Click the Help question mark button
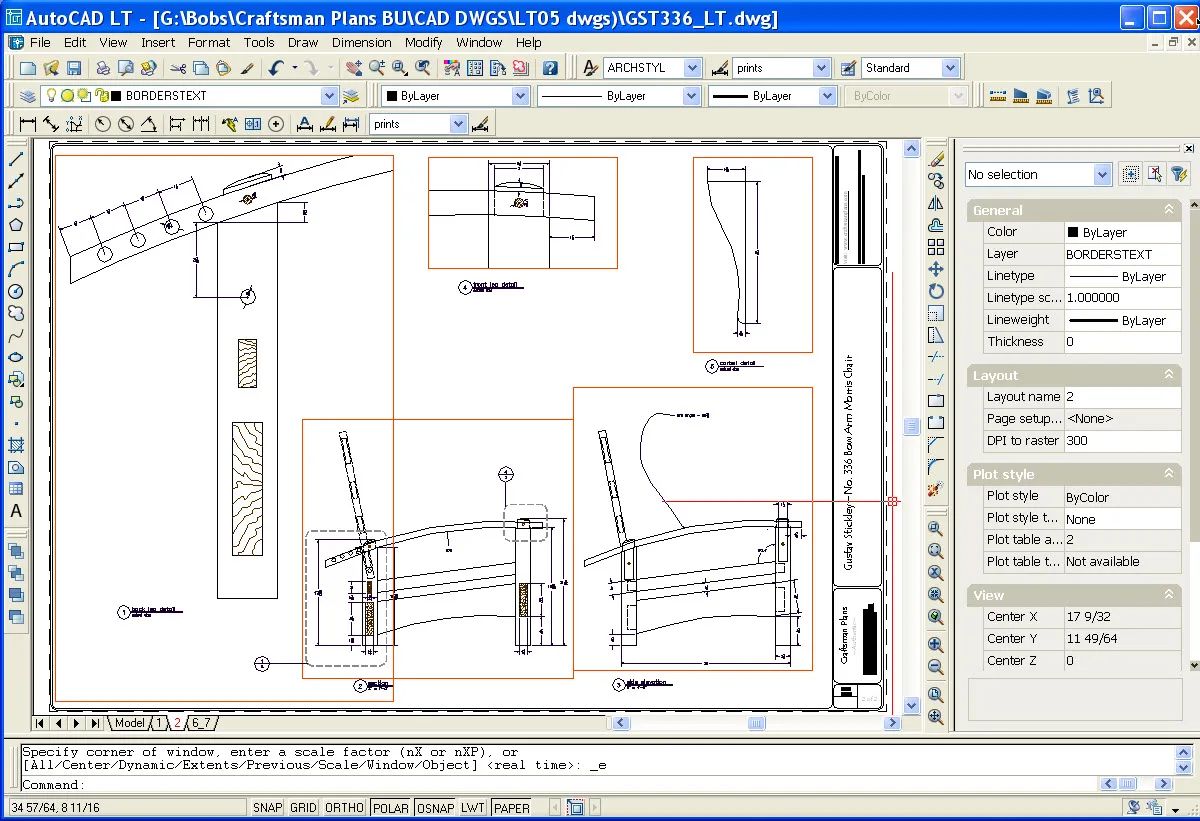Screen dimensions: 1200x821 (x=551, y=67)
